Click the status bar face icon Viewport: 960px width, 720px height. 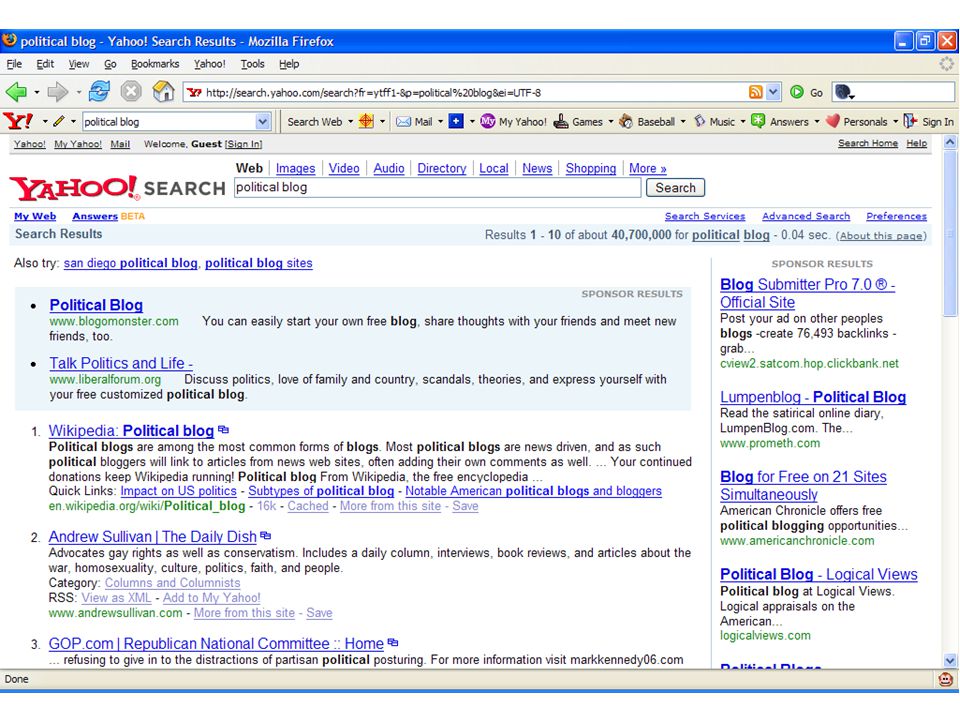click(946, 679)
